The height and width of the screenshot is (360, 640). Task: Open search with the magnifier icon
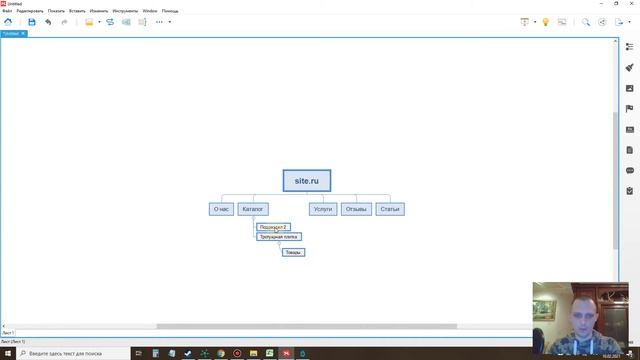(x=586, y=22)
